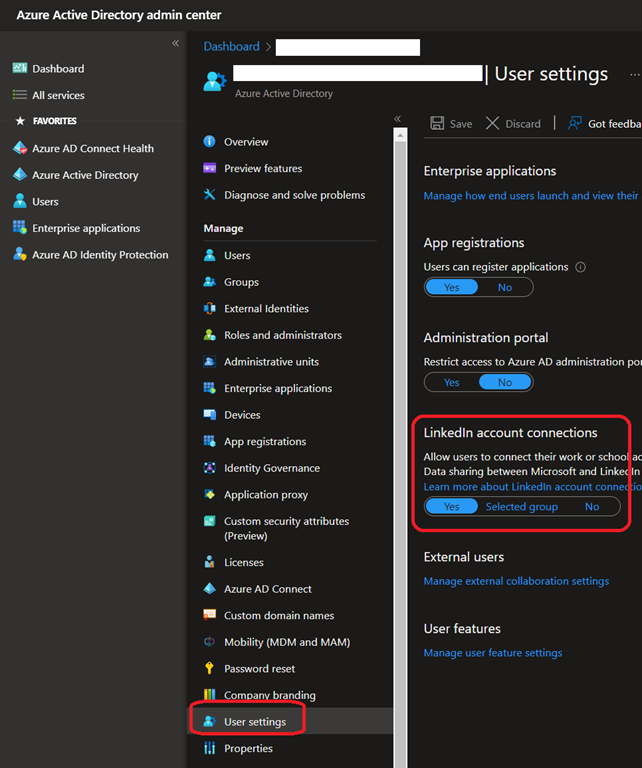Click the Azure AD Identity Protection icon

point(20,255)
